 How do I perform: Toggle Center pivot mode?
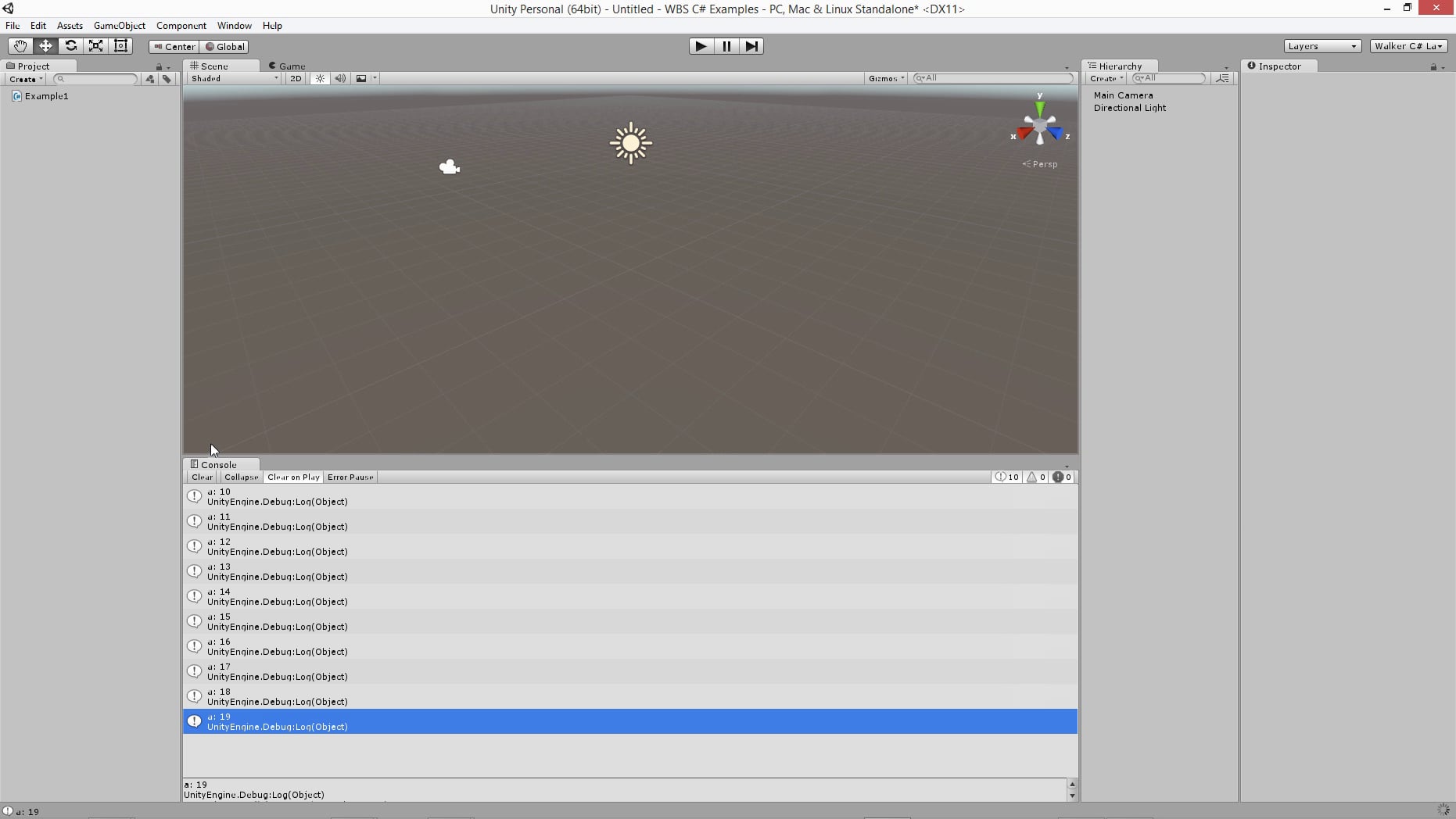(174, 47)
